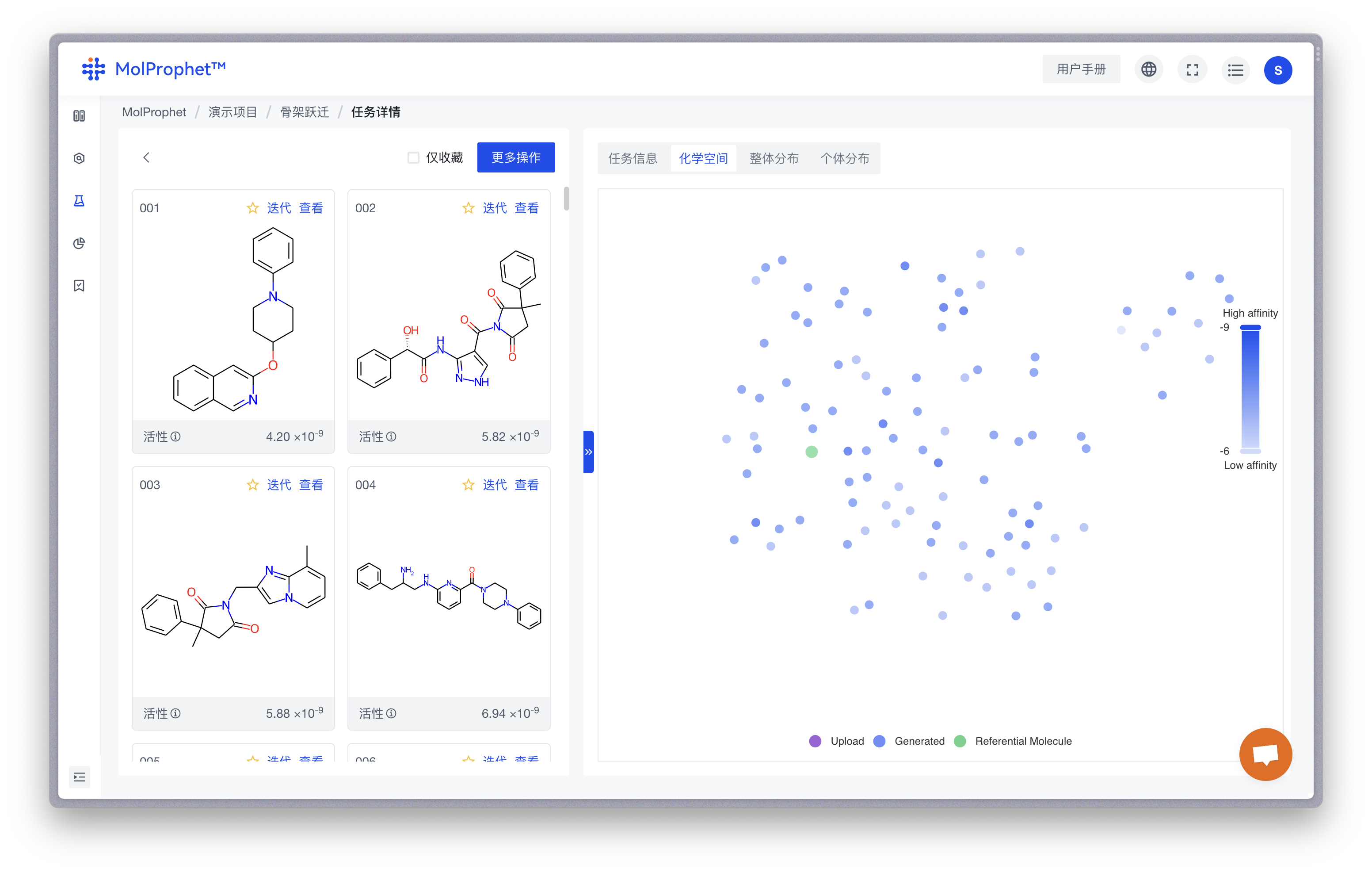Screen dimensions: 1372x873
Task: Click the Low affinity label
Action: (x=1250, y=465)
